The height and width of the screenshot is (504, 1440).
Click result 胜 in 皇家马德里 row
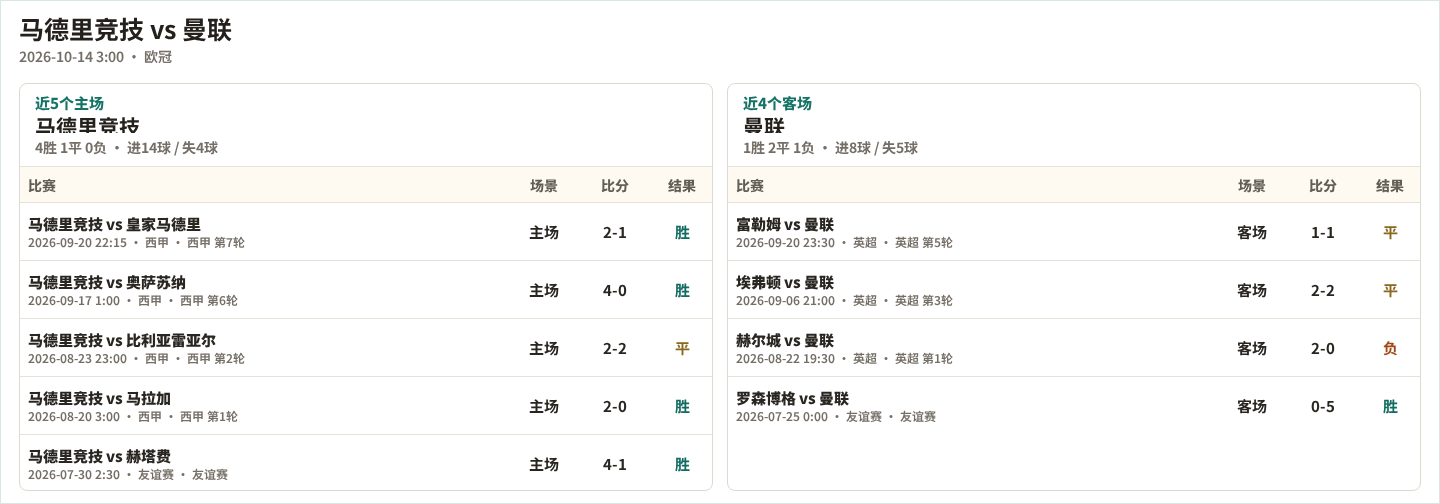tap(682, 232)
